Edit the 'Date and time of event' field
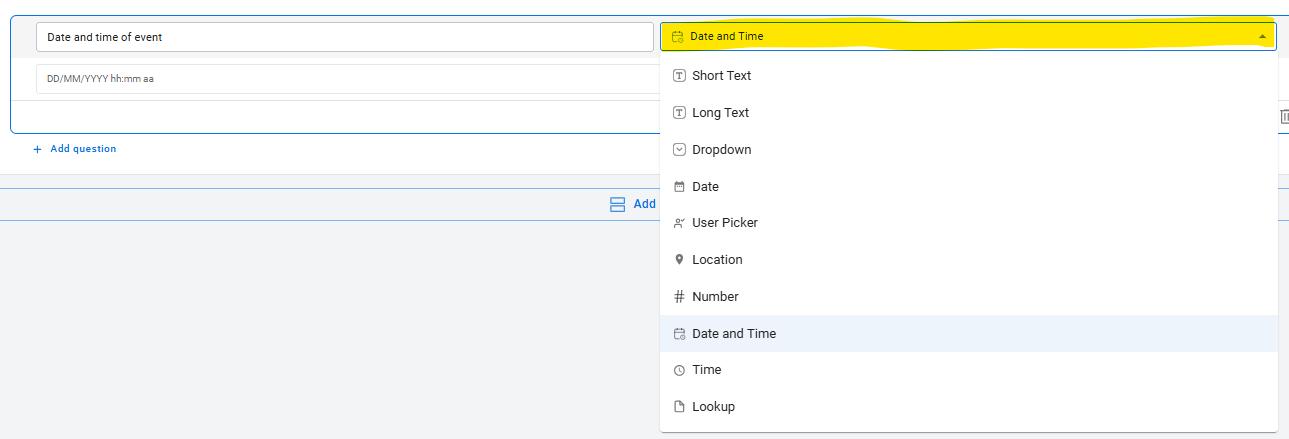The height and width of the screenshot is (439, 1289). tap(344, 37)
